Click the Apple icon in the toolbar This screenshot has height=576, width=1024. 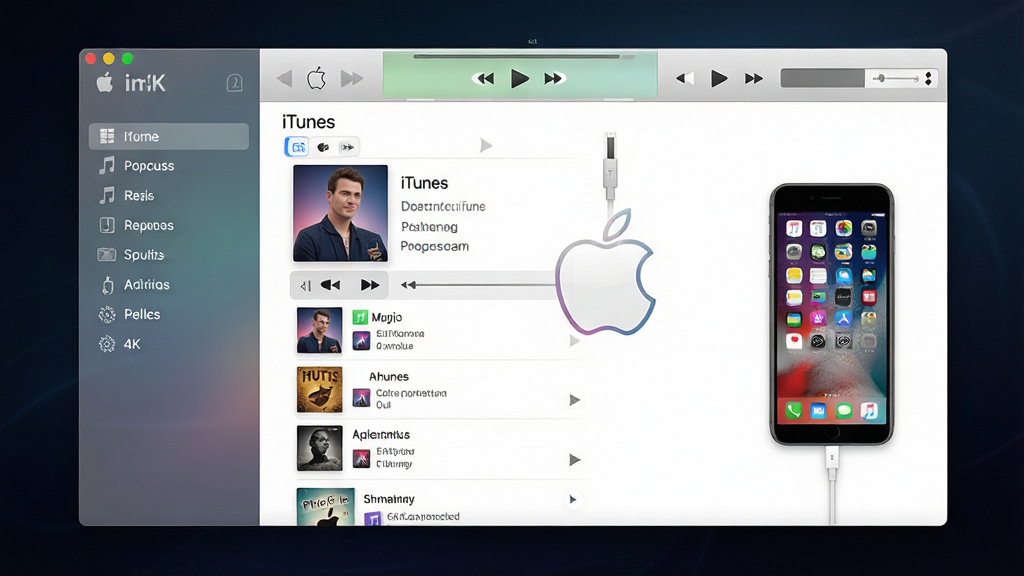click(x=317, y=78)
